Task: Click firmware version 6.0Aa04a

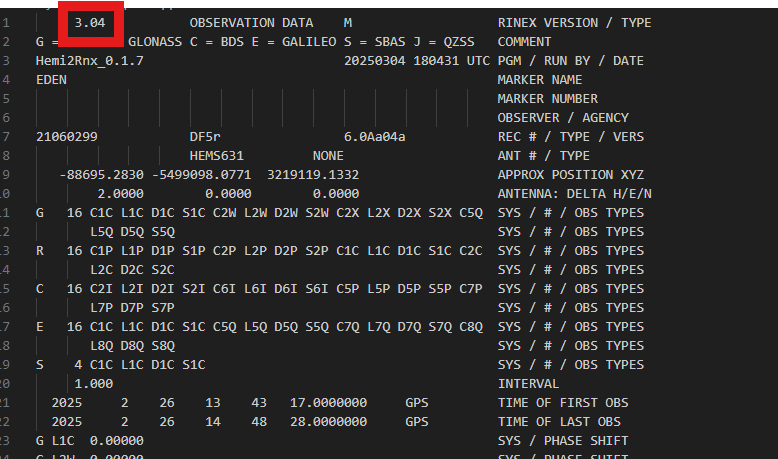Action: tap(374, 136)
